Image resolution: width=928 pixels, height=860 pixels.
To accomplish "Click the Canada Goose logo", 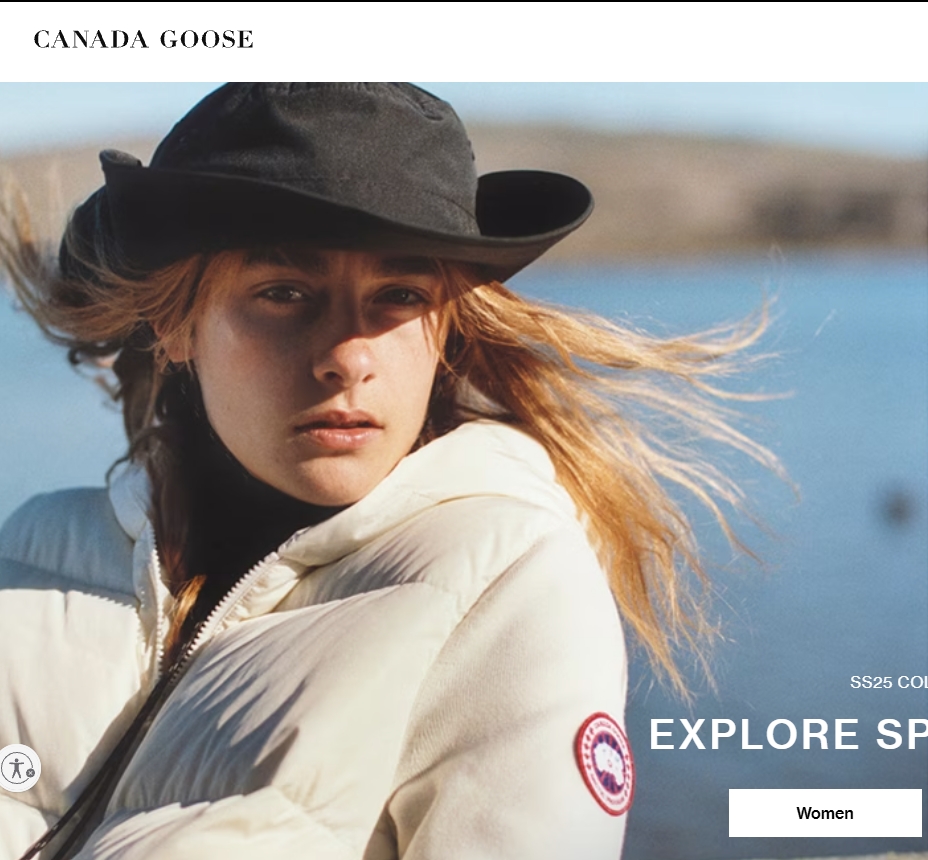I will pos(143,39).
